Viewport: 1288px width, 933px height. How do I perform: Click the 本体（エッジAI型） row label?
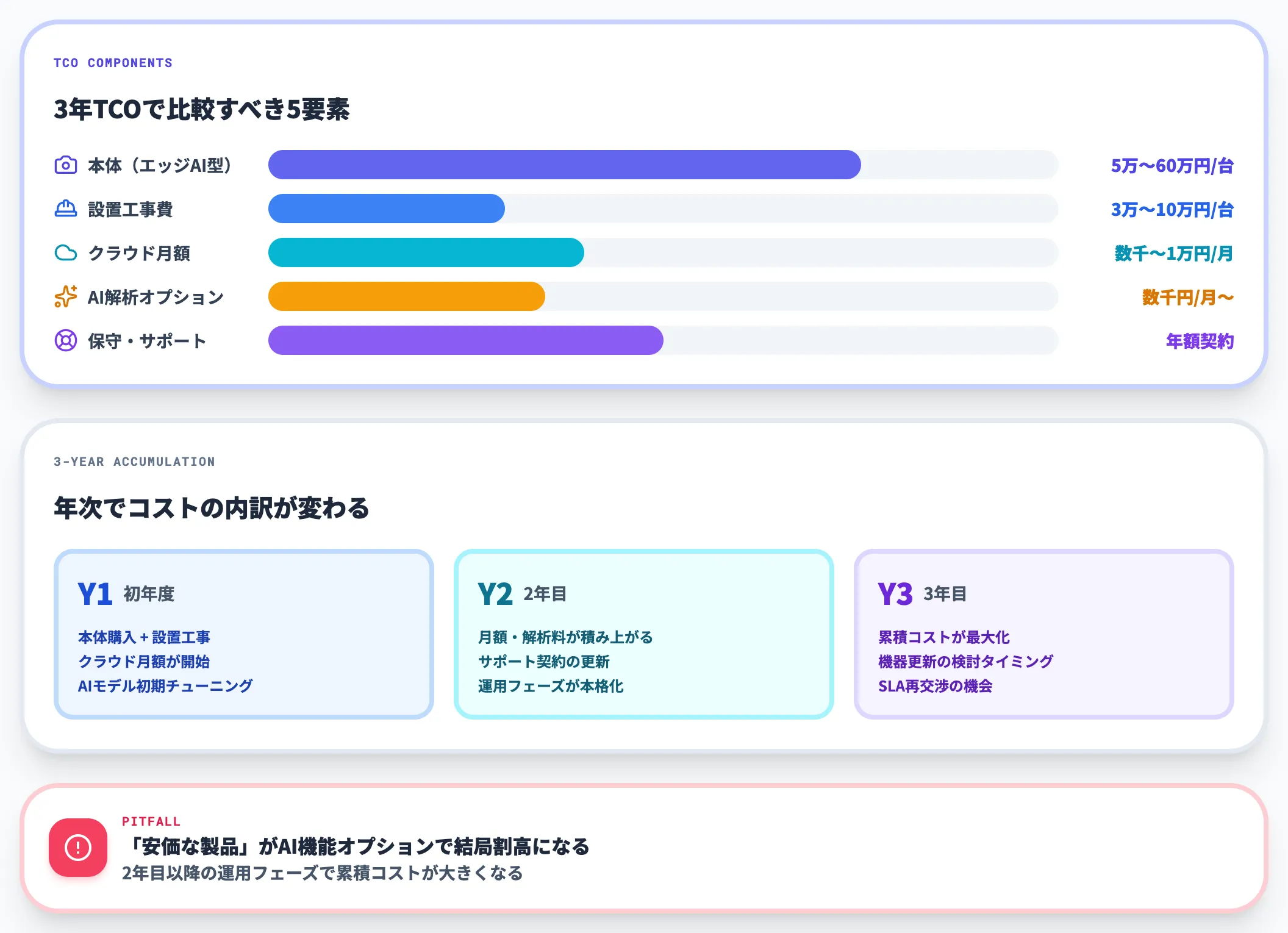[160, 165]
